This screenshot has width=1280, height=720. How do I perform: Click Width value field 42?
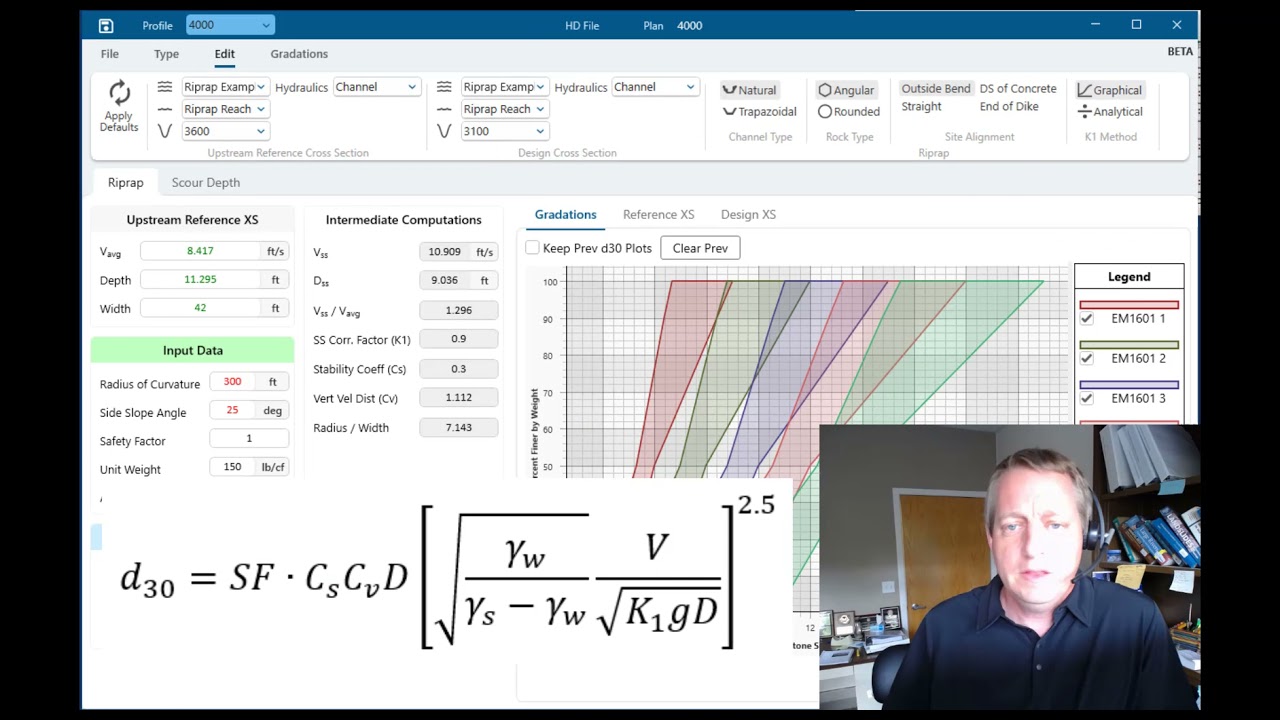200,308
